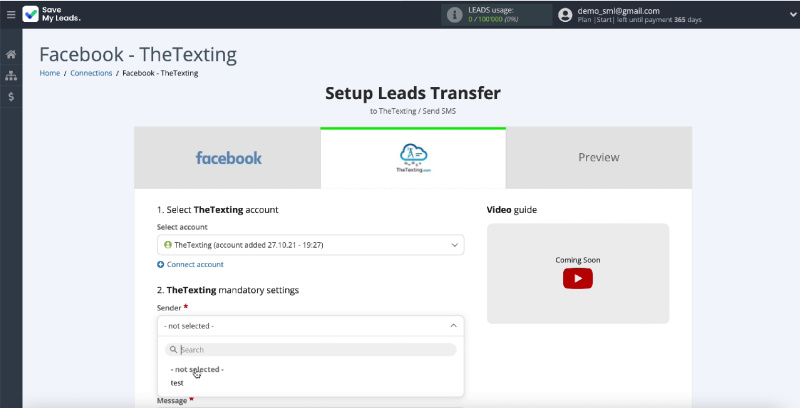Open the connections sitemap icon in the sidebar
800x408 pixels.
coord(11,75)
